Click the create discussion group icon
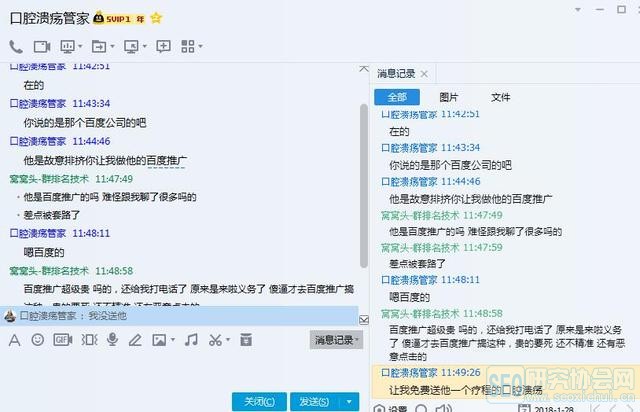 click(x=164, y=46)
